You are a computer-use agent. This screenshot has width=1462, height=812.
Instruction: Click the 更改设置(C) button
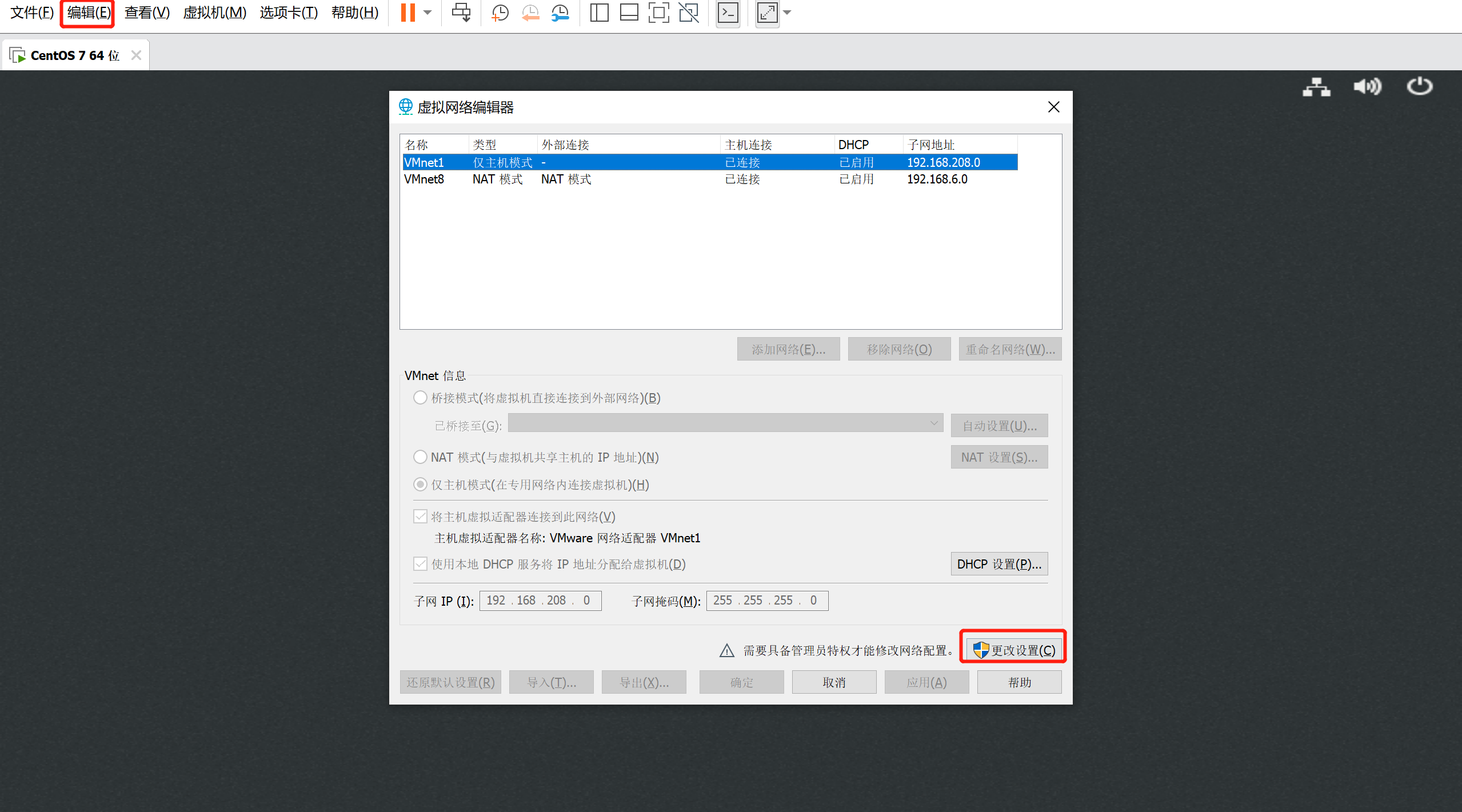(1013, 650)
